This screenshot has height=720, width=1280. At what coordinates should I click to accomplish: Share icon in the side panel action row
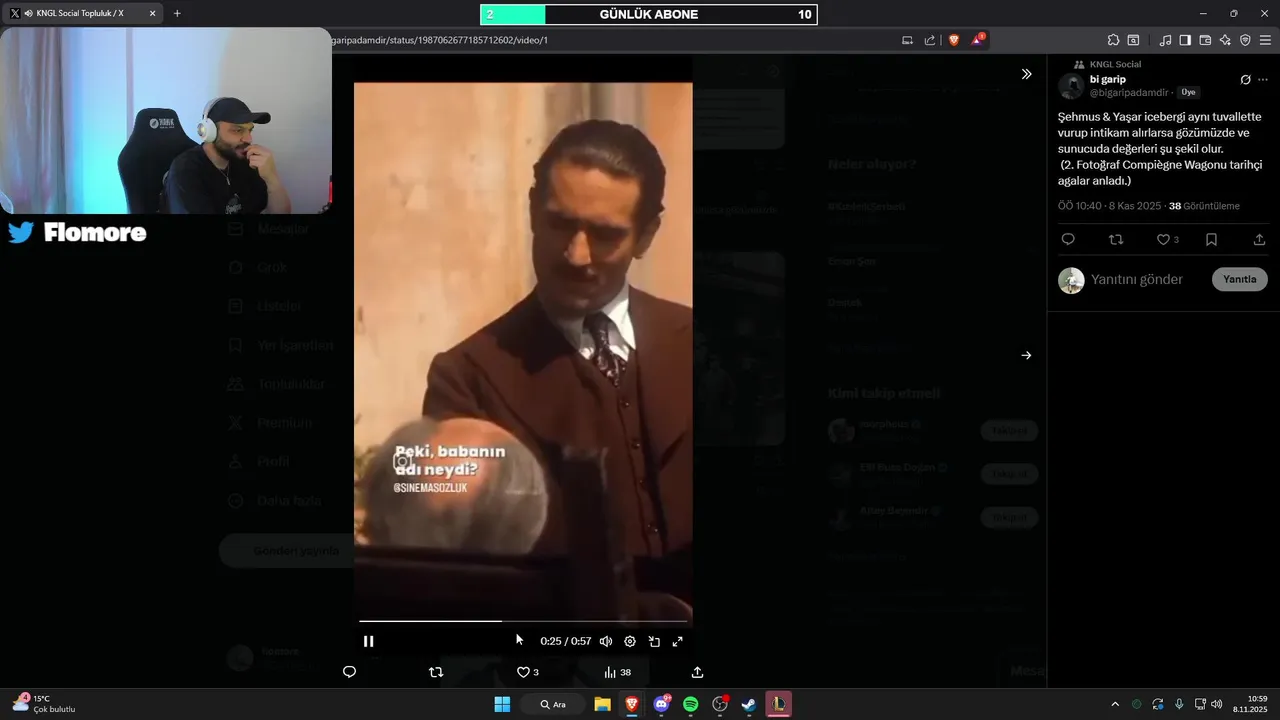[1259, 239]
